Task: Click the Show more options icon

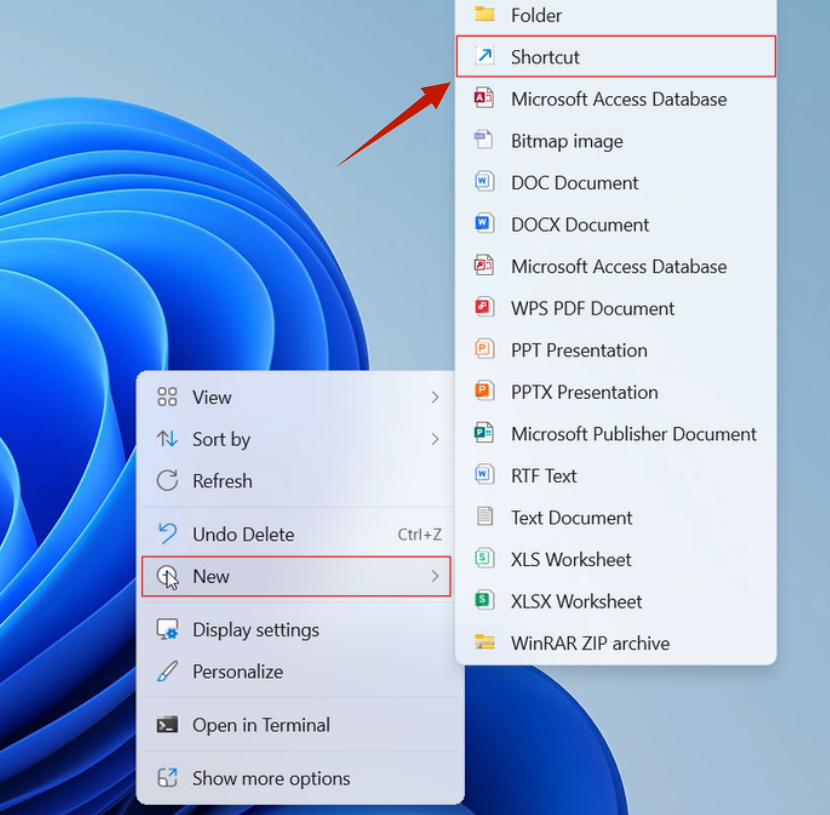Action: [167, 778]
